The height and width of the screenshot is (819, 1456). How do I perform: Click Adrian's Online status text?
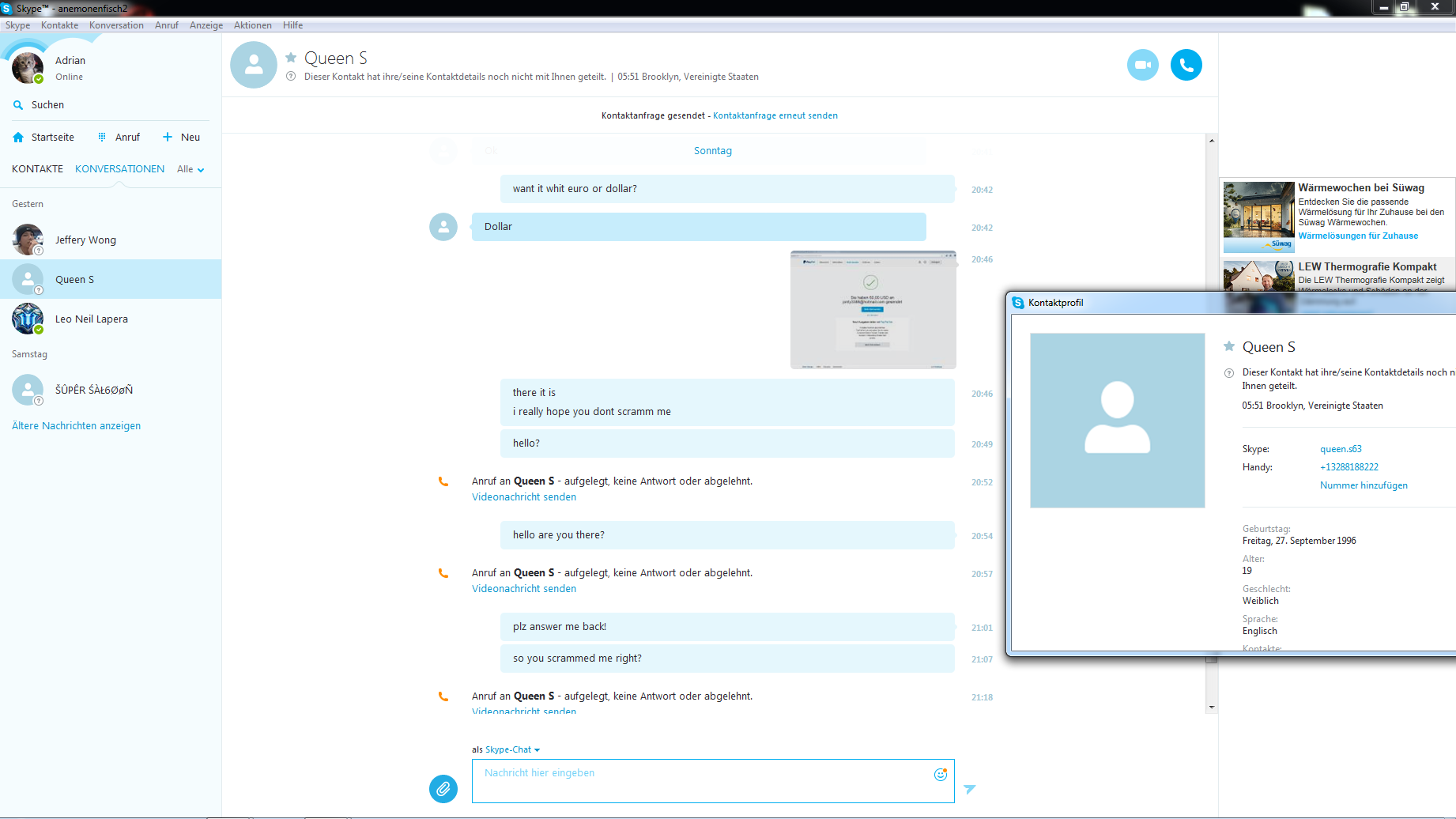point(69,77)
